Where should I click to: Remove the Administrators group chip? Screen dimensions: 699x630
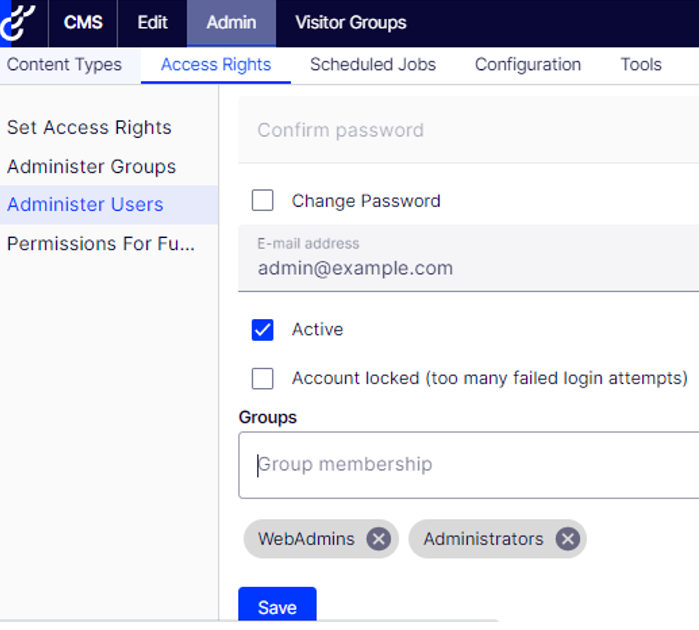567,539
